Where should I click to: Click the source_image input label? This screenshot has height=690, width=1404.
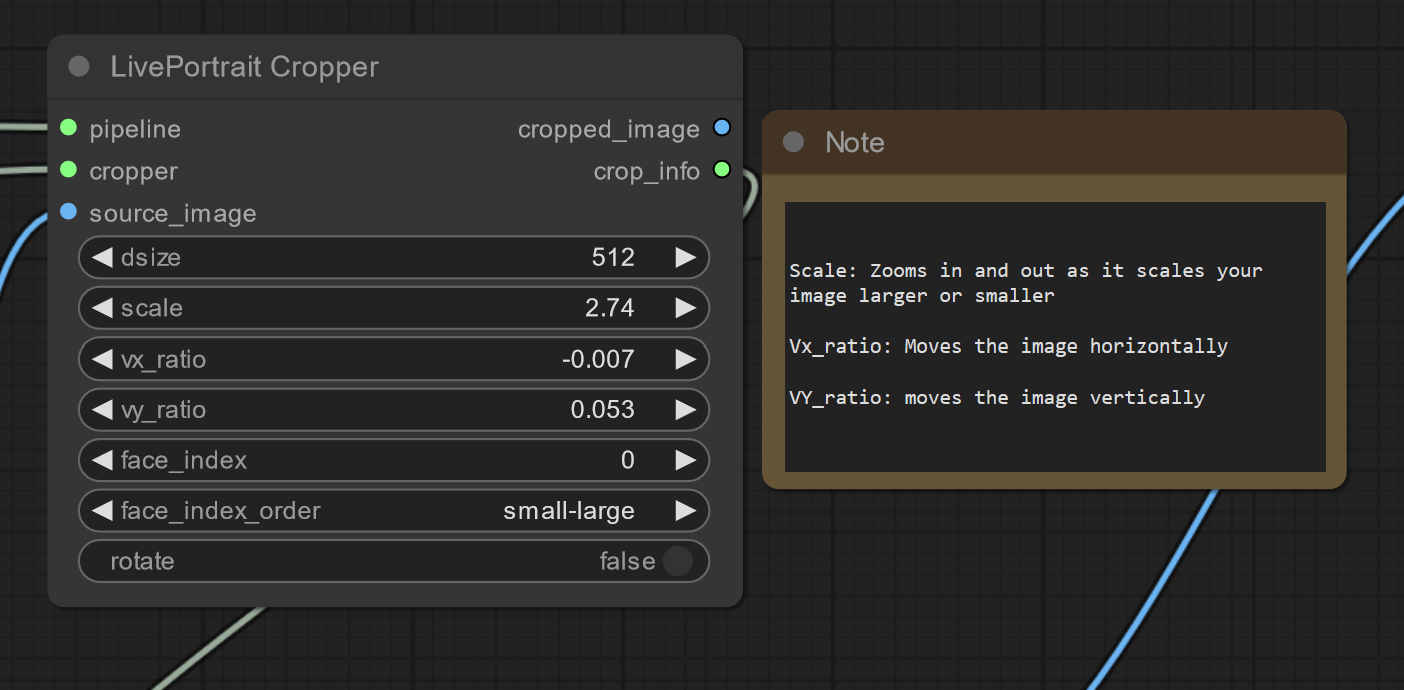click(x=173, y=213)
